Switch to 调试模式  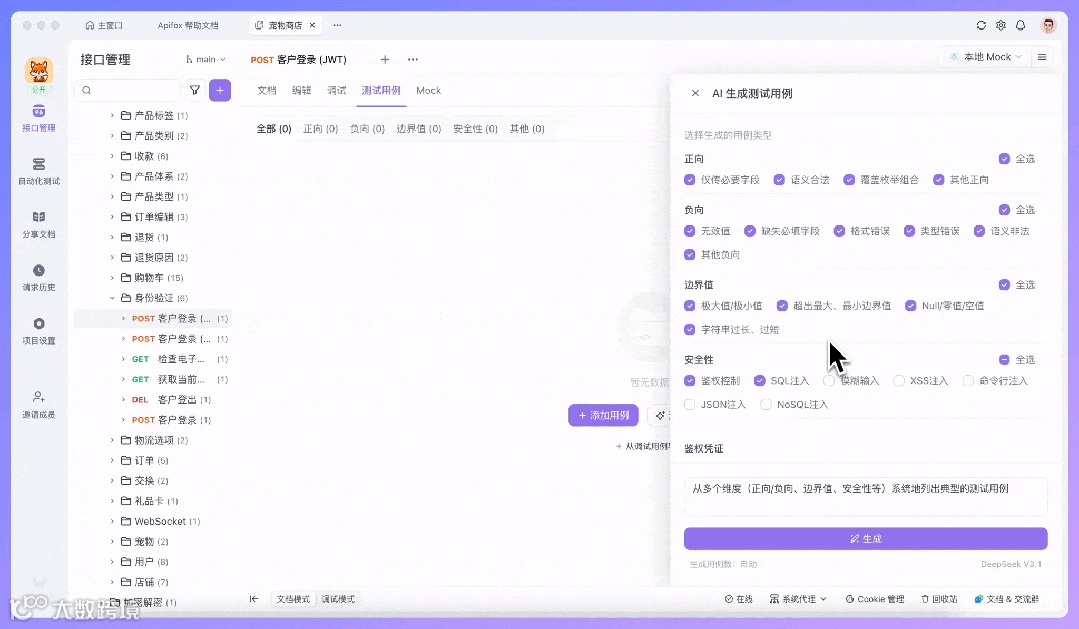click(x=338, y=599)
